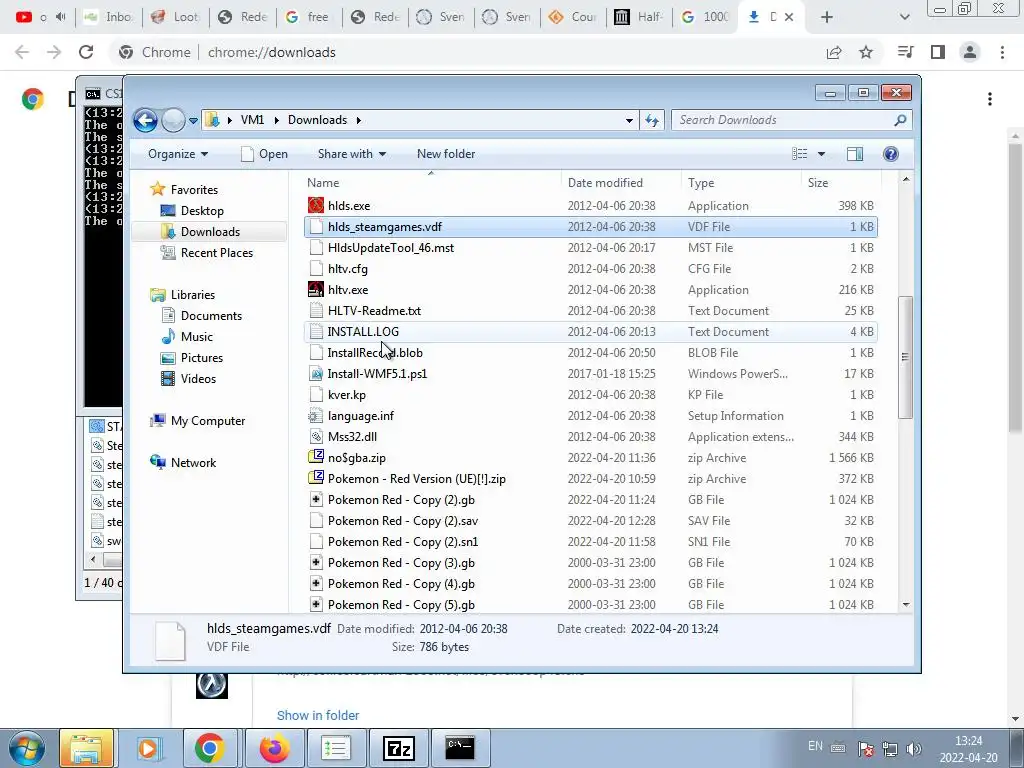The image size is (1024, 768).
Task: Toggle the preview pane
Action: click(855, 153)
